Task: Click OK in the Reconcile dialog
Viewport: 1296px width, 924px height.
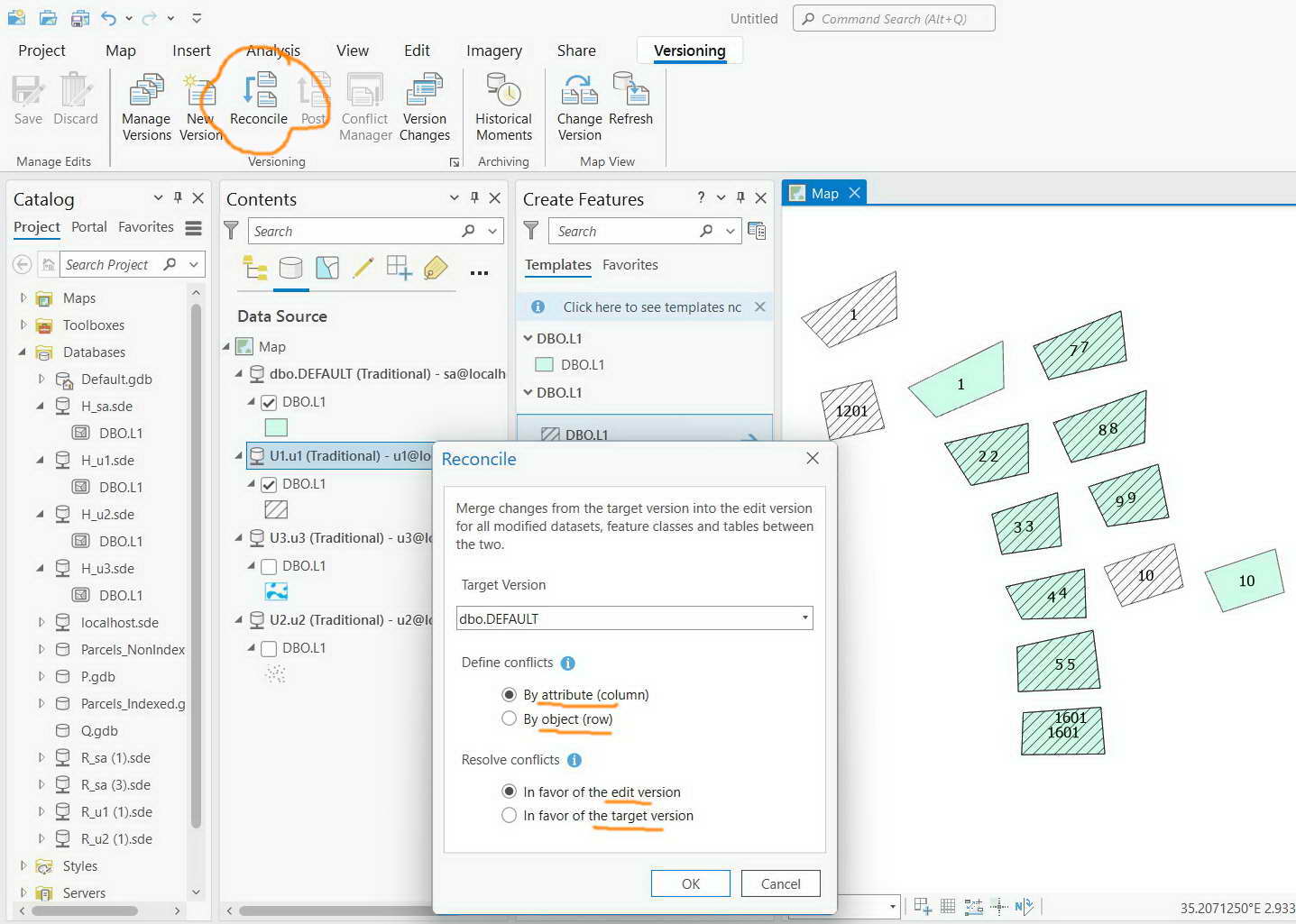Action: pos(691,883)
